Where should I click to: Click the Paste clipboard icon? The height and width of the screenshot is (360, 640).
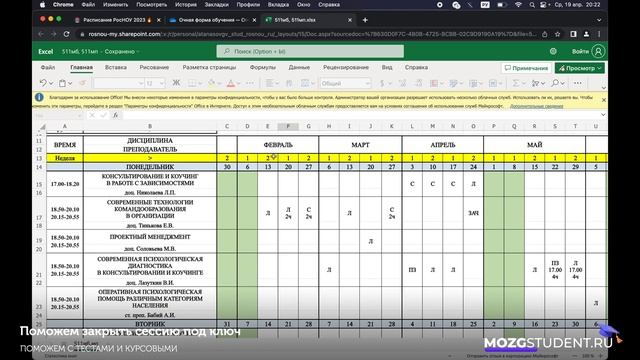point(62,83)
